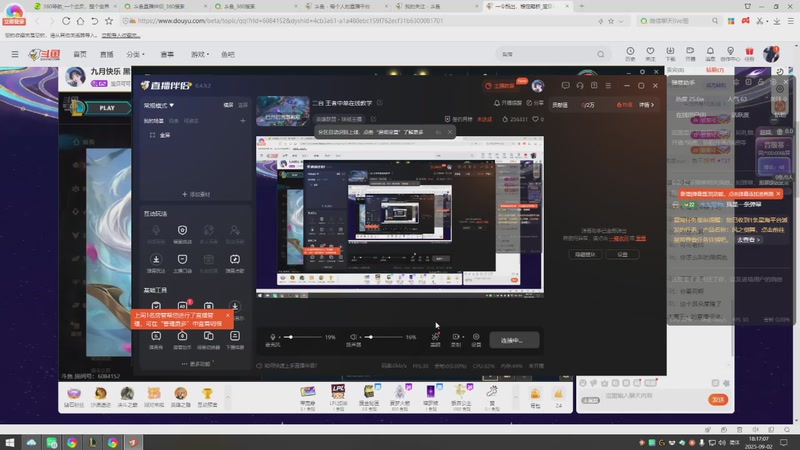Expand 详情 arrow in contribution panel
This screenshot has height=450, width=800.
[x=646, y=105]
